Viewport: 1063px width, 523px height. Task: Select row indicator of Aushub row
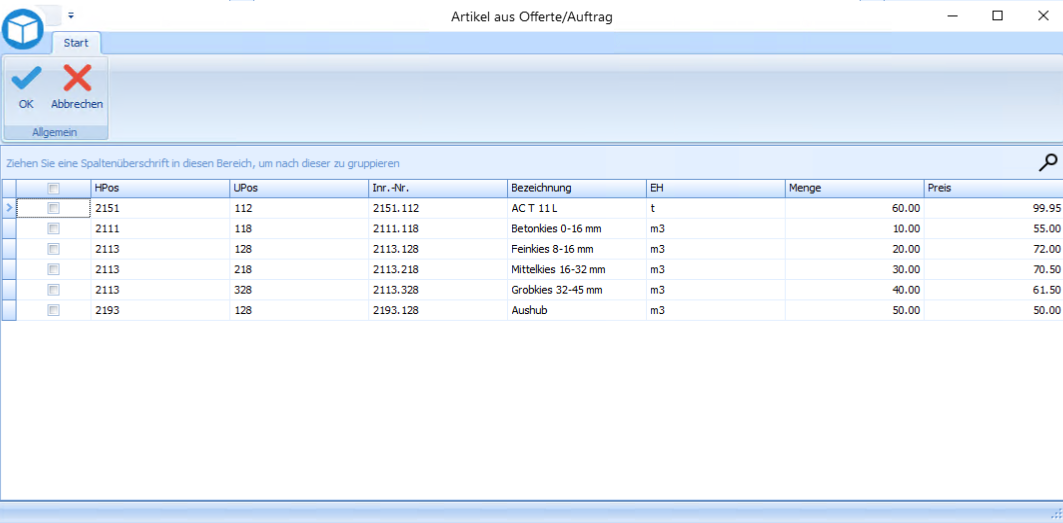pyautogui.click(x=9, y=310)
